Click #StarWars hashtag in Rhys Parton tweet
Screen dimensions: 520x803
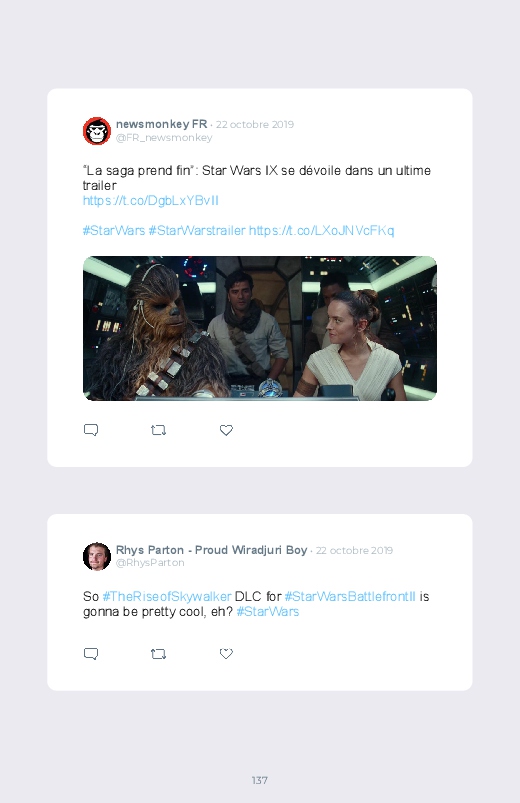[x=267, y=611]
